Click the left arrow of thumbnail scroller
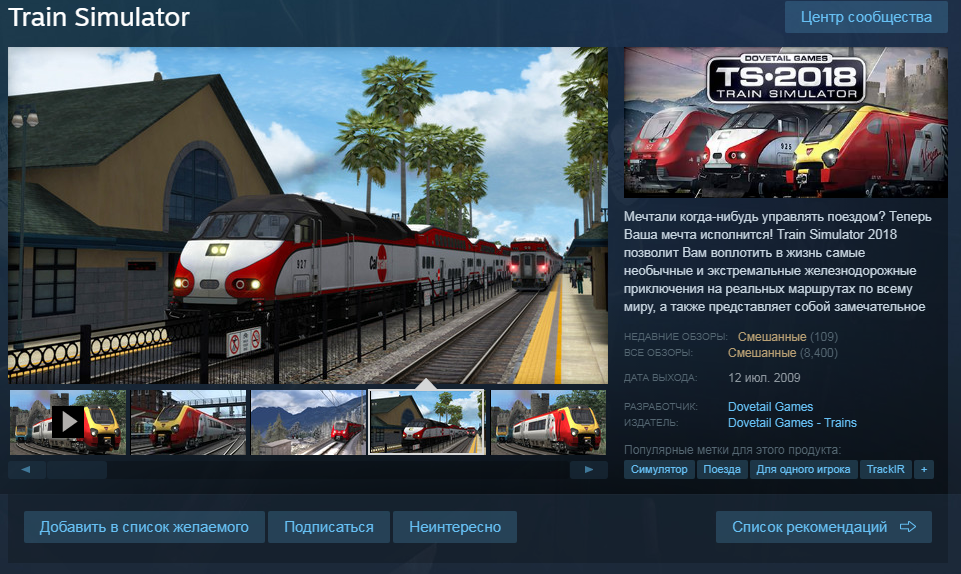The image size is (961, 574). click(26, 470)
